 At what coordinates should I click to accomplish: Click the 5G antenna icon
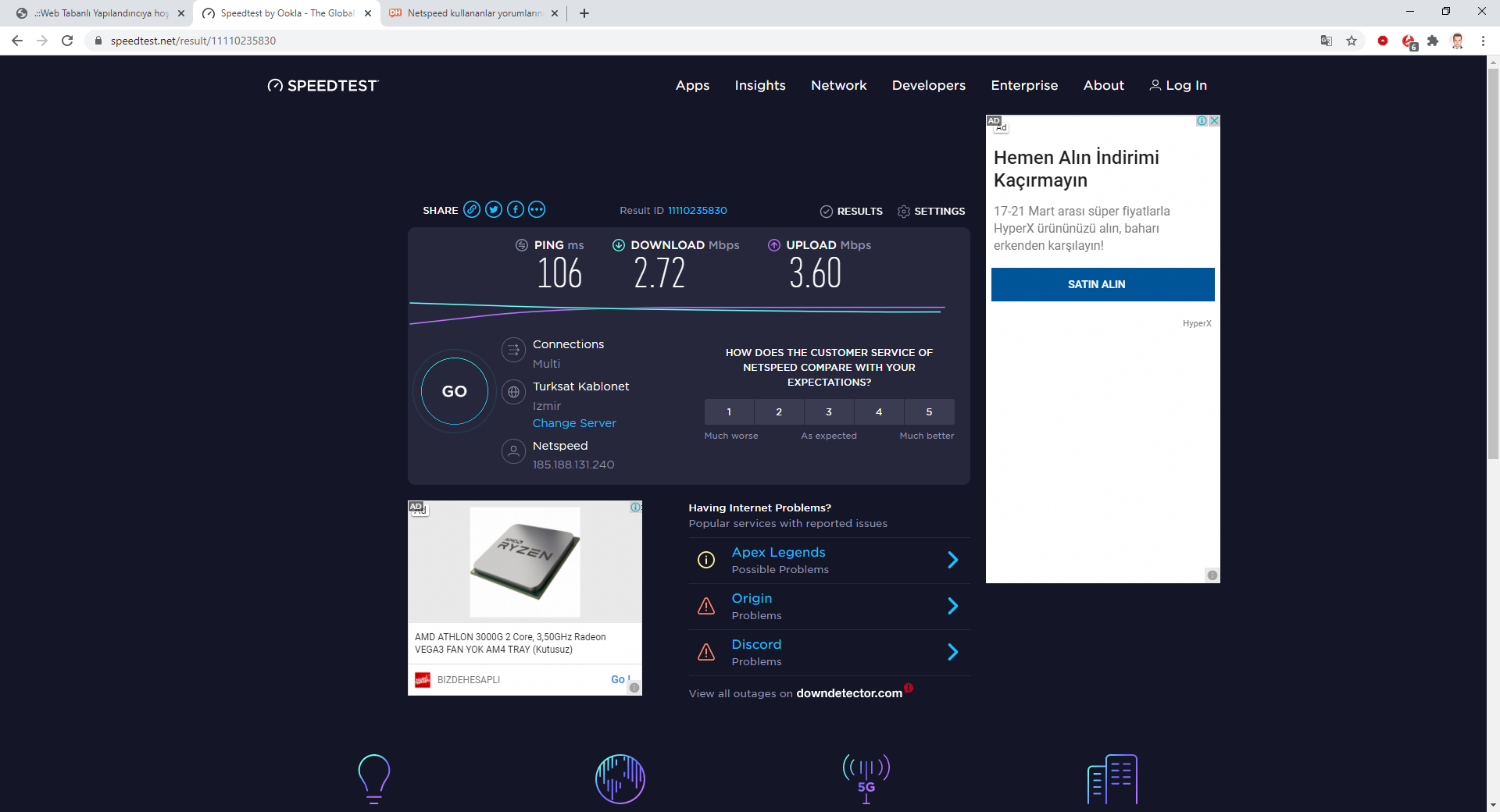(x=866, y=778)
